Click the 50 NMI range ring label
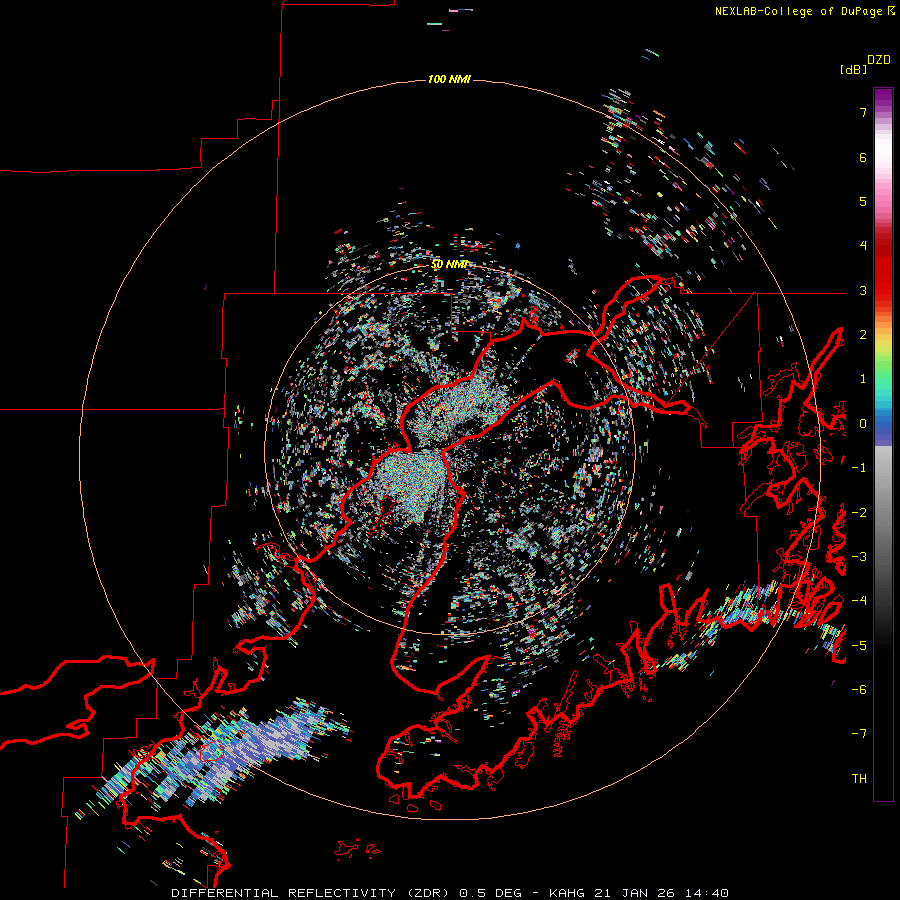 (x=449, y=264)
